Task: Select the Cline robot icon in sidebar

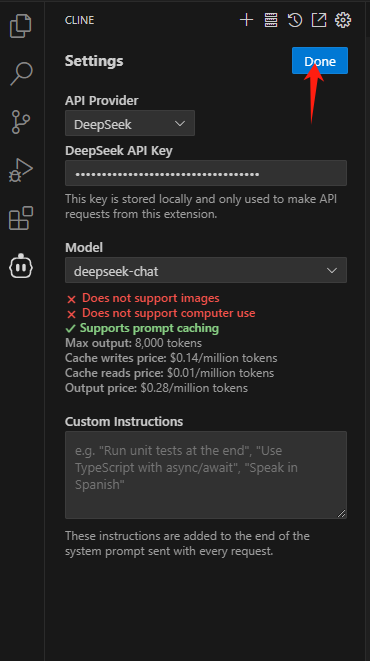Action: [x=21, y=266]
